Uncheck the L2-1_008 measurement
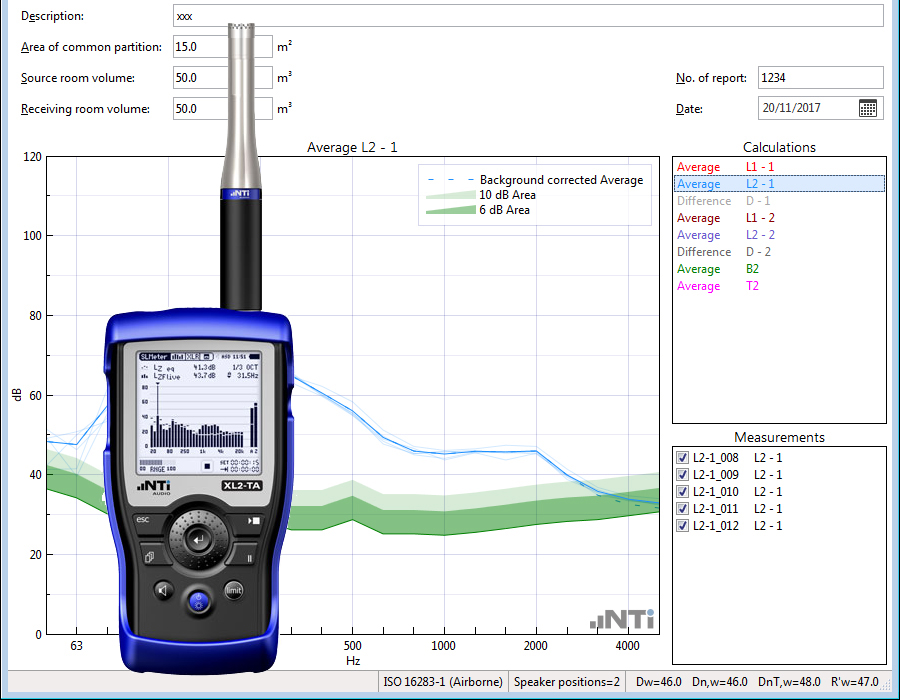 click(x=684, y=457)
